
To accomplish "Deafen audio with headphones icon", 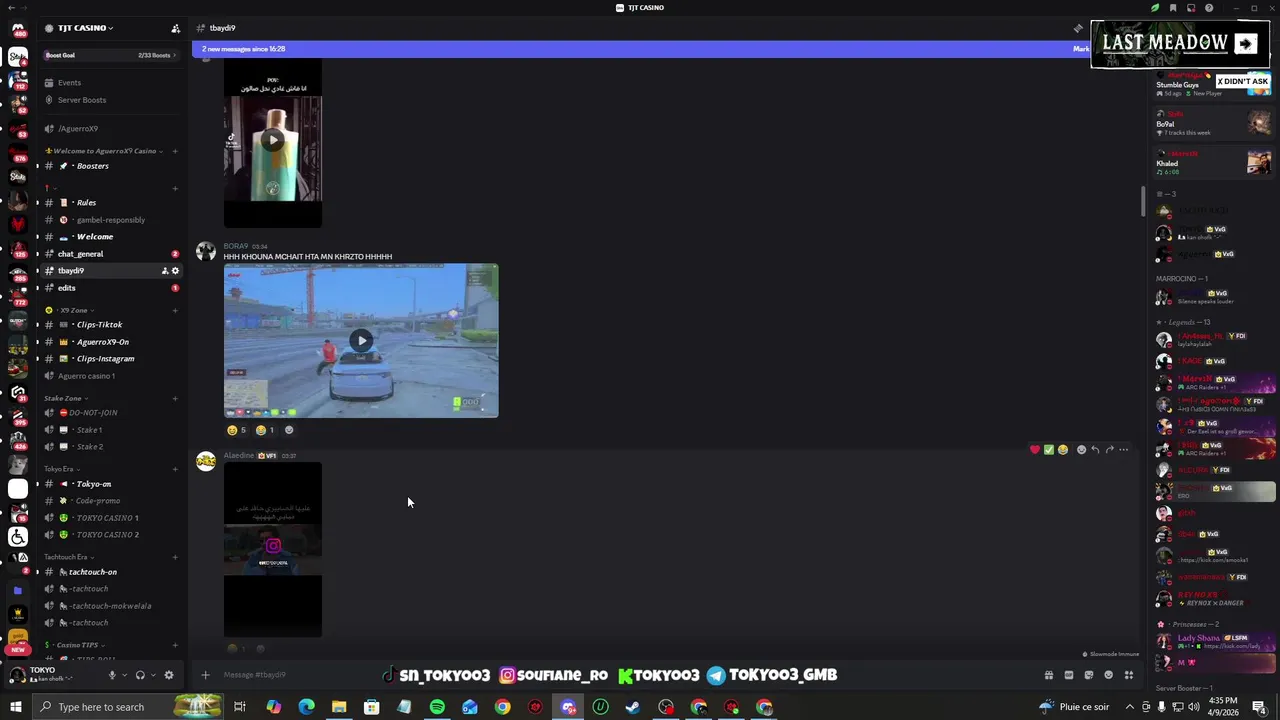I will pos(140,675).
